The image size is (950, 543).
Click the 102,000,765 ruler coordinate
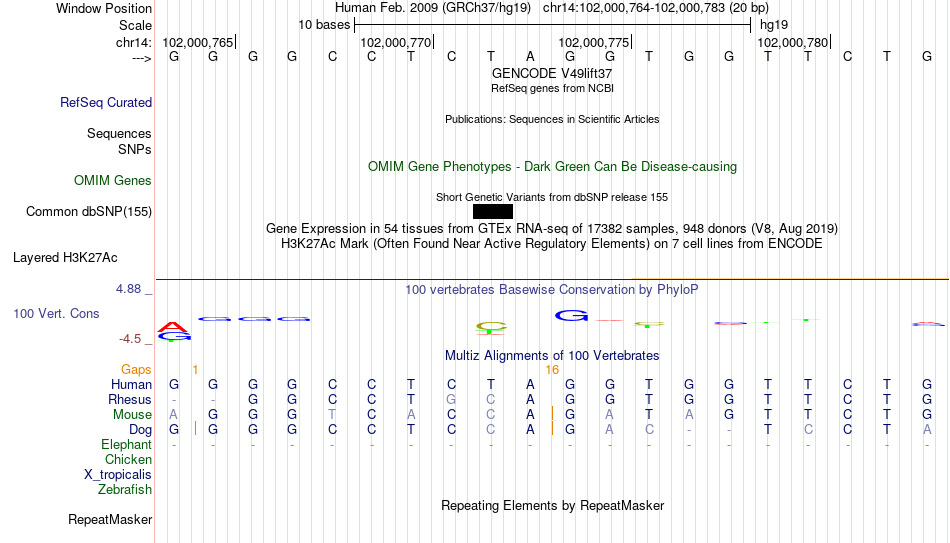(x=198, y=42)
